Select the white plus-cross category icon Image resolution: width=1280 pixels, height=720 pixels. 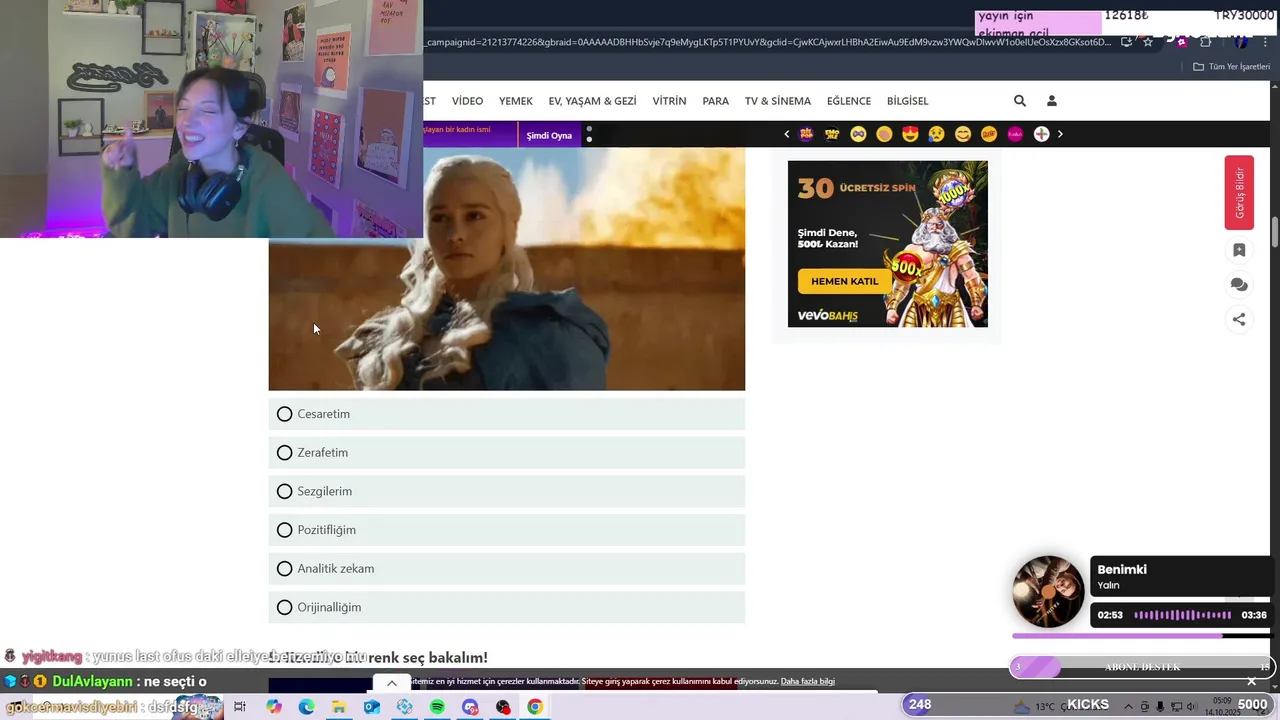(1041, 134)
